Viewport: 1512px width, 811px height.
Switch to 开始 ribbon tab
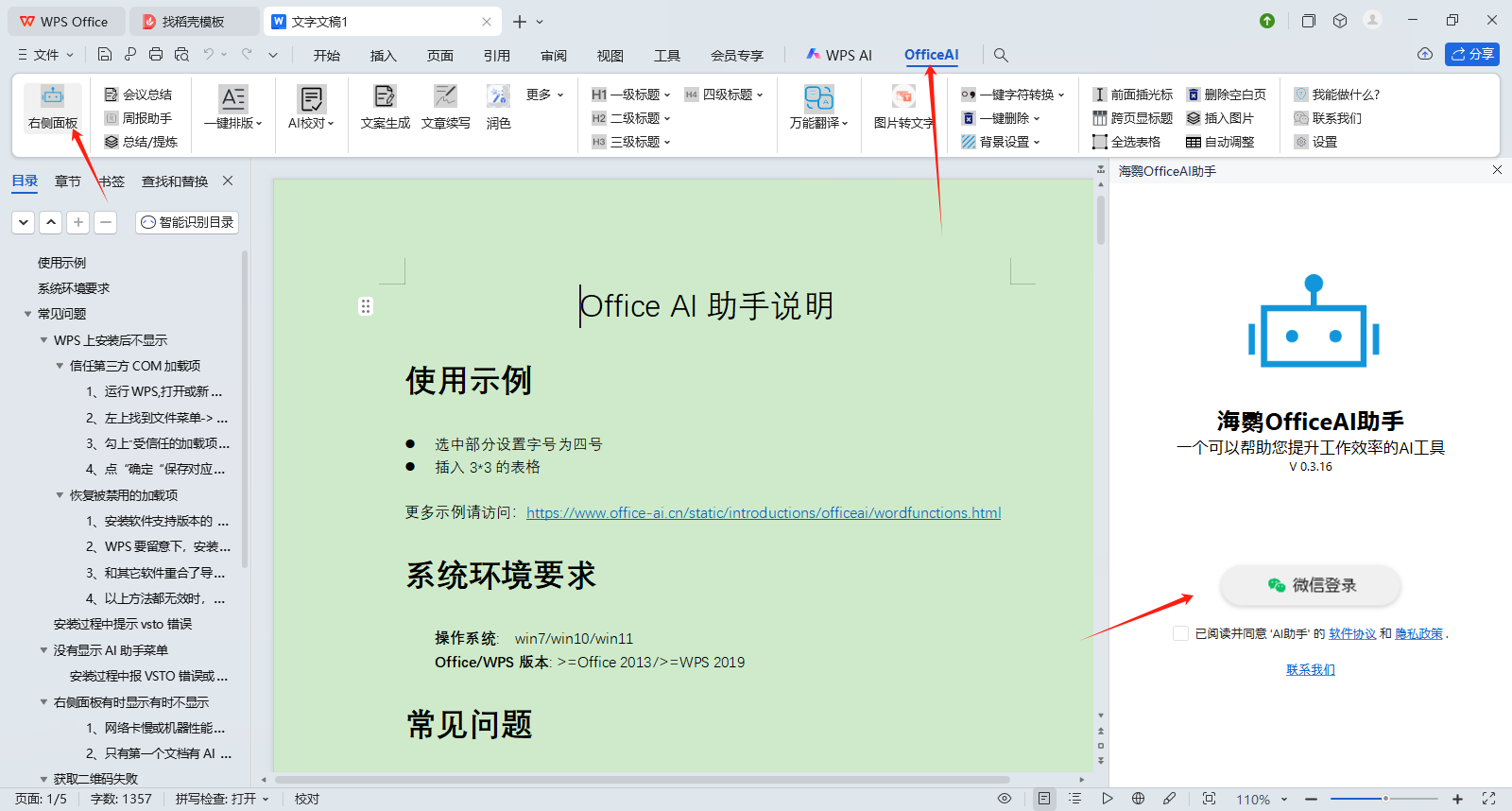[x=327, y=55]
